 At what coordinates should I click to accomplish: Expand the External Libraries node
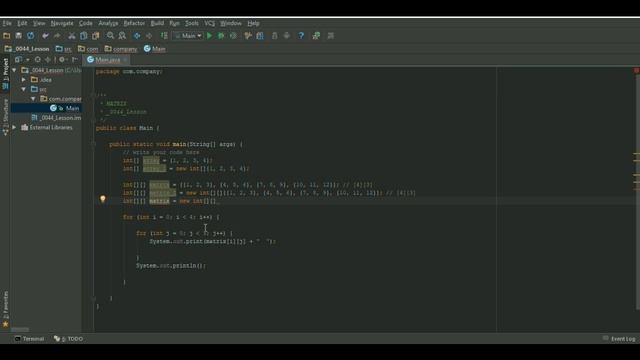tap(15, 127)
